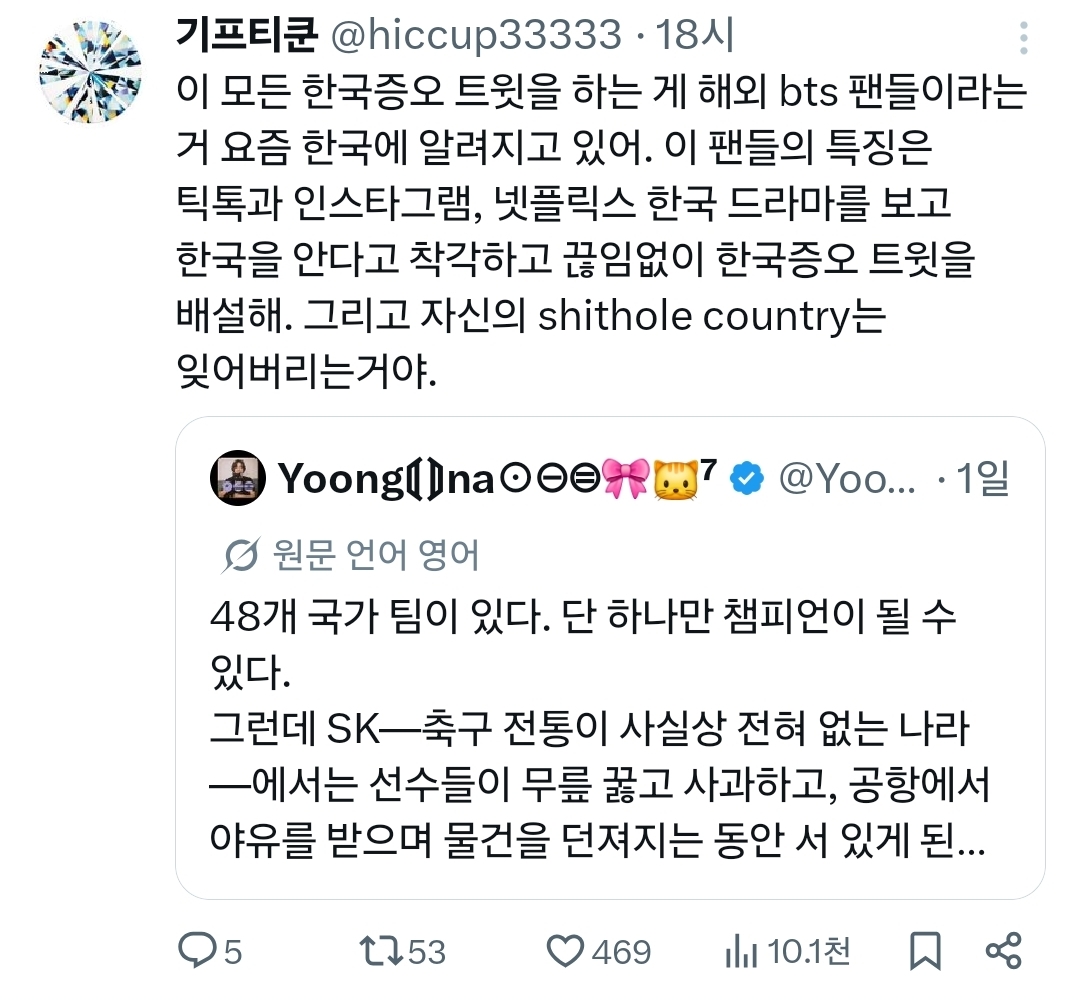Repost using the retweet arrows icon
Screen dimensions: 1080x1000
click(382, 951)
